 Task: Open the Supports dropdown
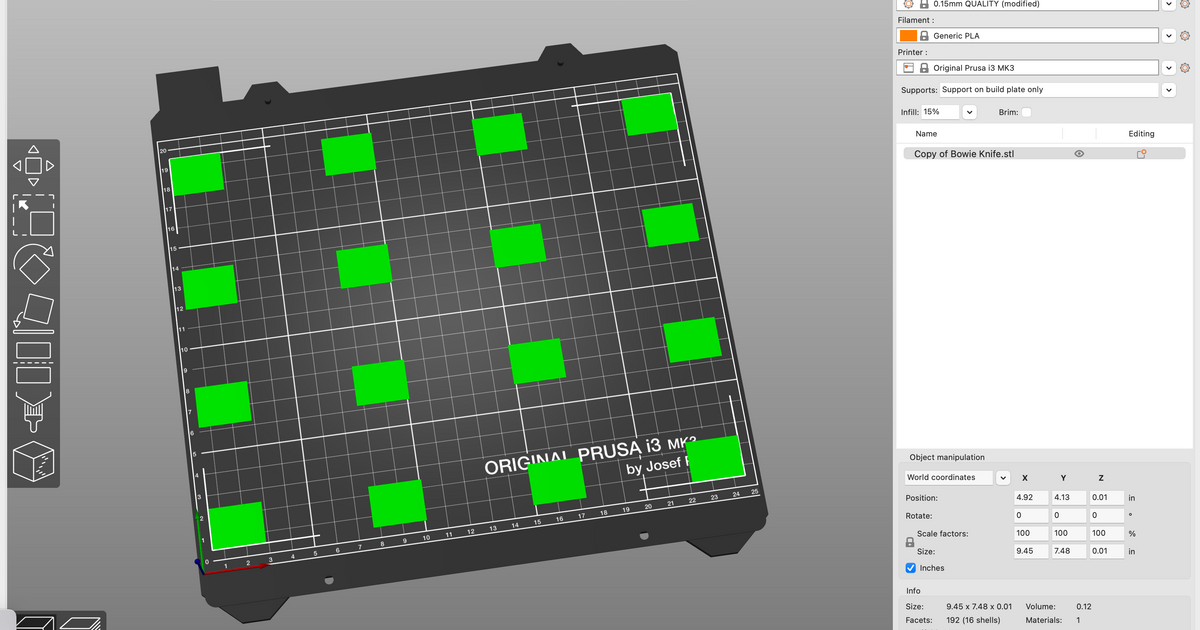click(1168, 89)
